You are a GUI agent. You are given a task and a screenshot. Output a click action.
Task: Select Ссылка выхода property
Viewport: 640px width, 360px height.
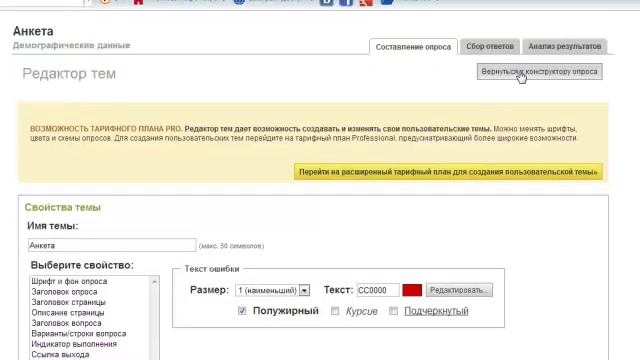(60, 354)
